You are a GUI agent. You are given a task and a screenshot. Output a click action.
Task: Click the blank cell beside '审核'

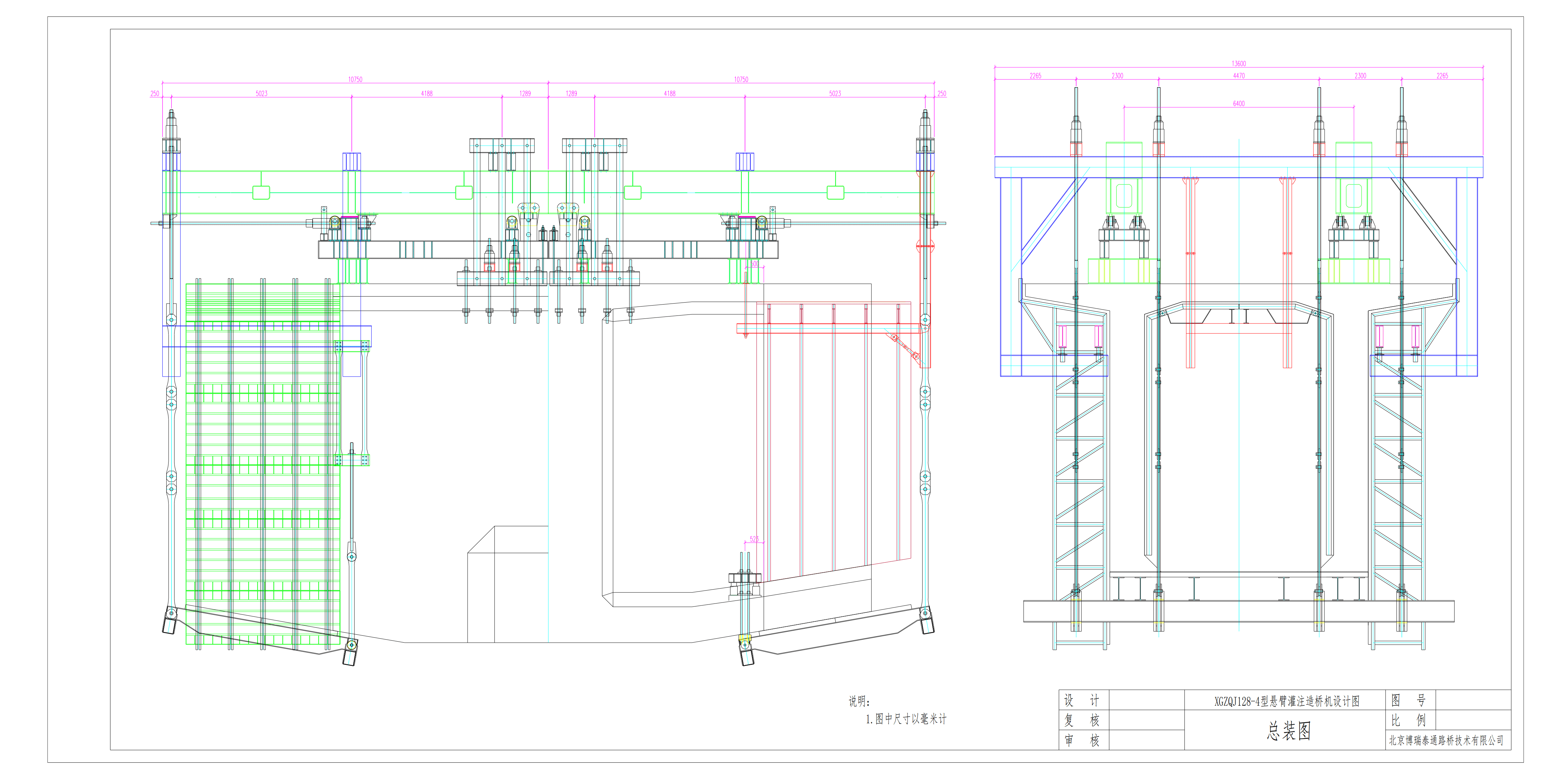pos(1147,740)
